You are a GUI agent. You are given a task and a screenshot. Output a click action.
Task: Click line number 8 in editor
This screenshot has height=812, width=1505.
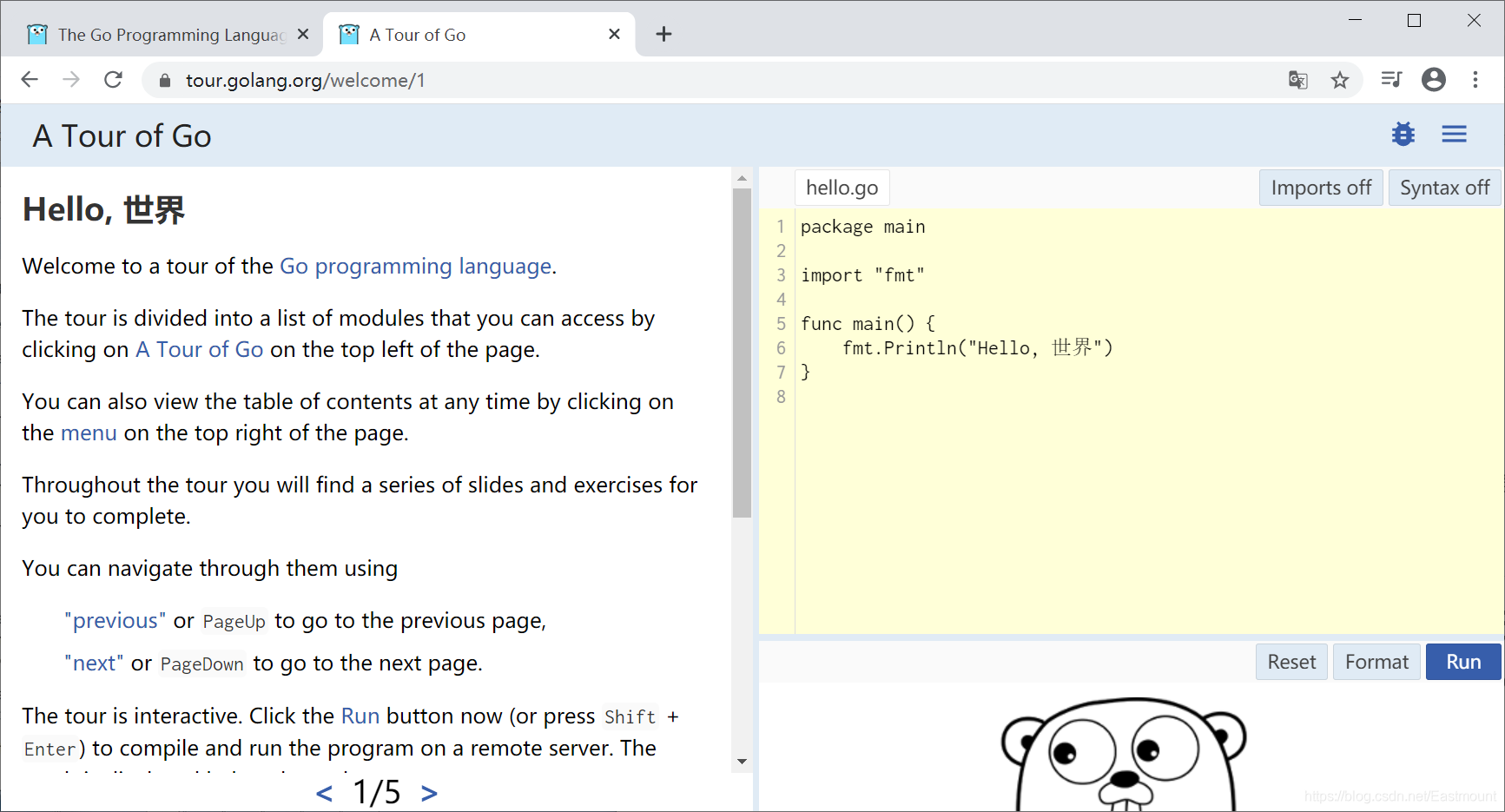point(781,397)
